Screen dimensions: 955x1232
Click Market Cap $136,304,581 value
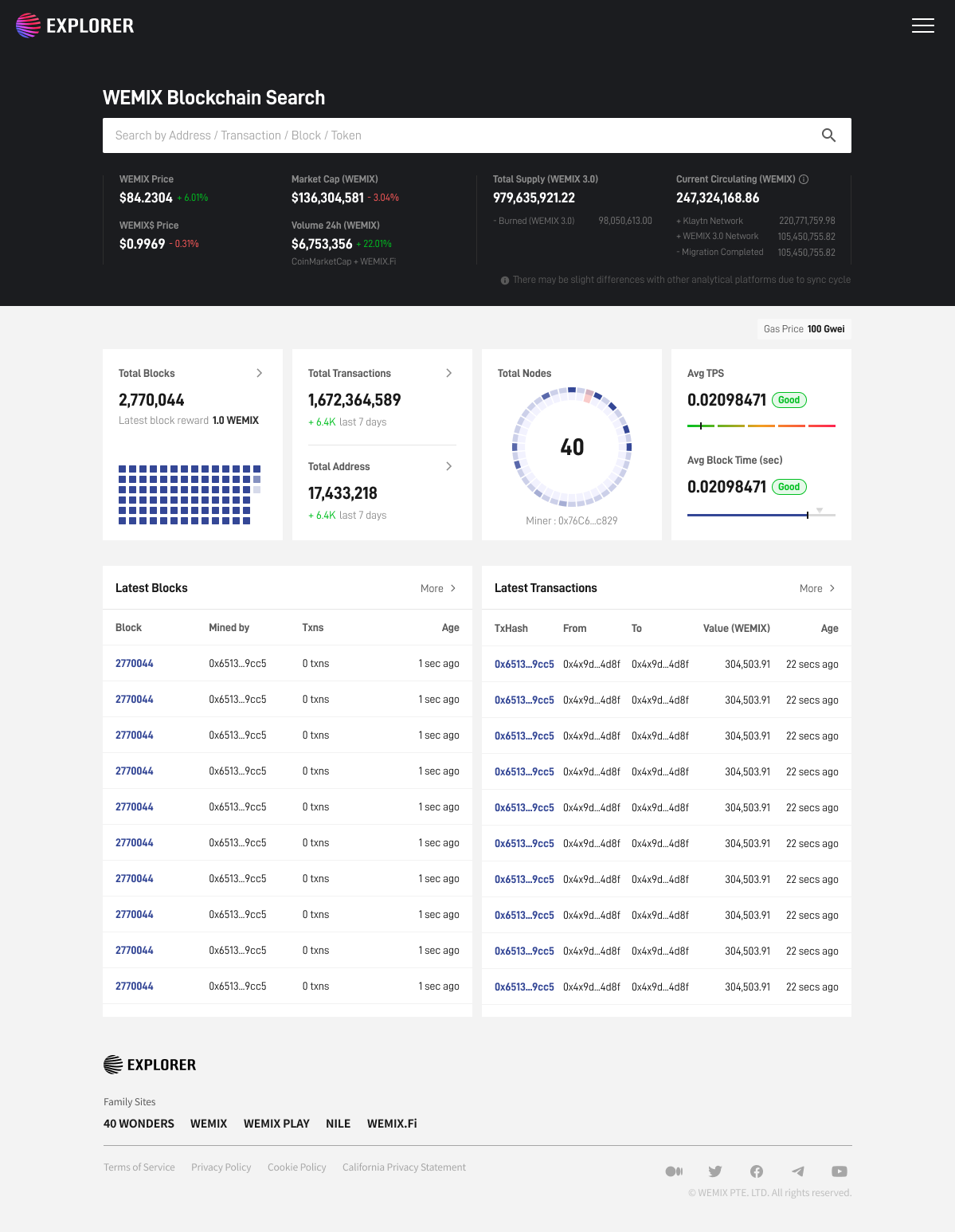pyautogui.click(x=327, y=198)
